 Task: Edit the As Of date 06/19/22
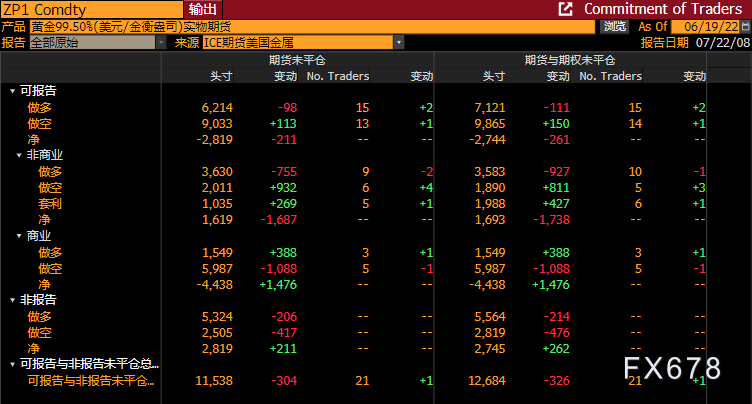click(705, 26)
